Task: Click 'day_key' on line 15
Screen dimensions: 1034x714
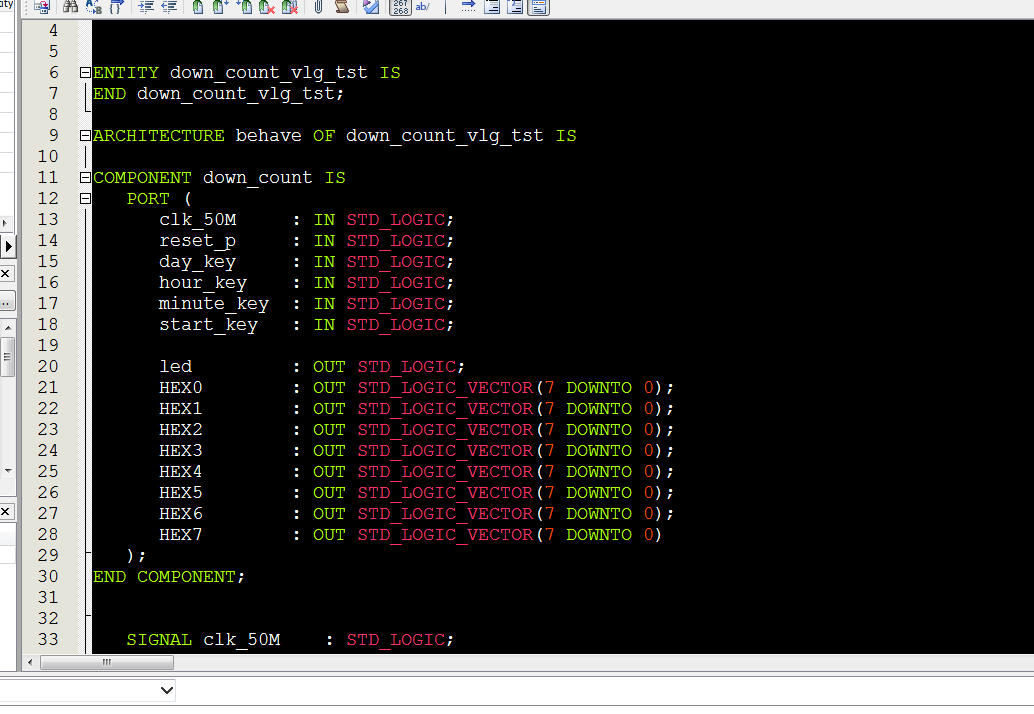Action: click(x=197, y=262)
